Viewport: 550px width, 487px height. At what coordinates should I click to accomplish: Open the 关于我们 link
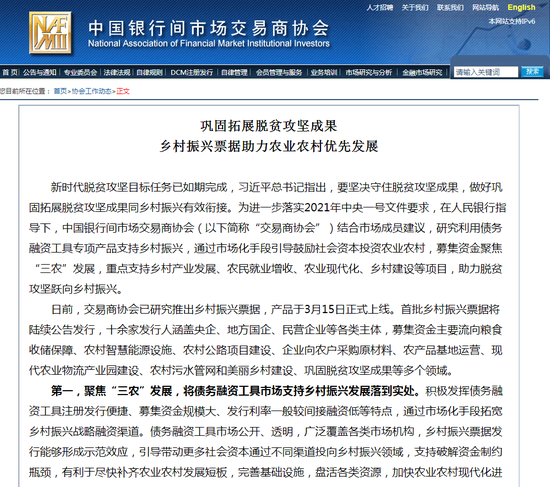(415, 7)
